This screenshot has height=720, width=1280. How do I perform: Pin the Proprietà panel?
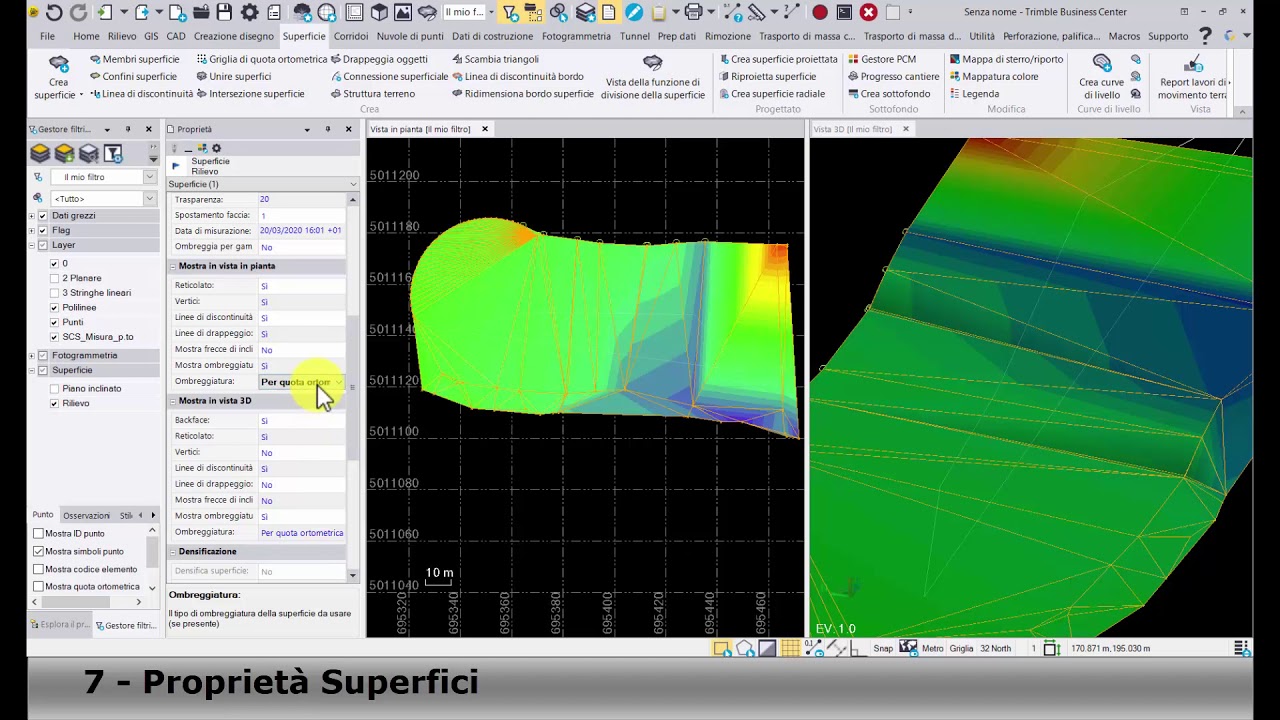(x=327, y=129)
